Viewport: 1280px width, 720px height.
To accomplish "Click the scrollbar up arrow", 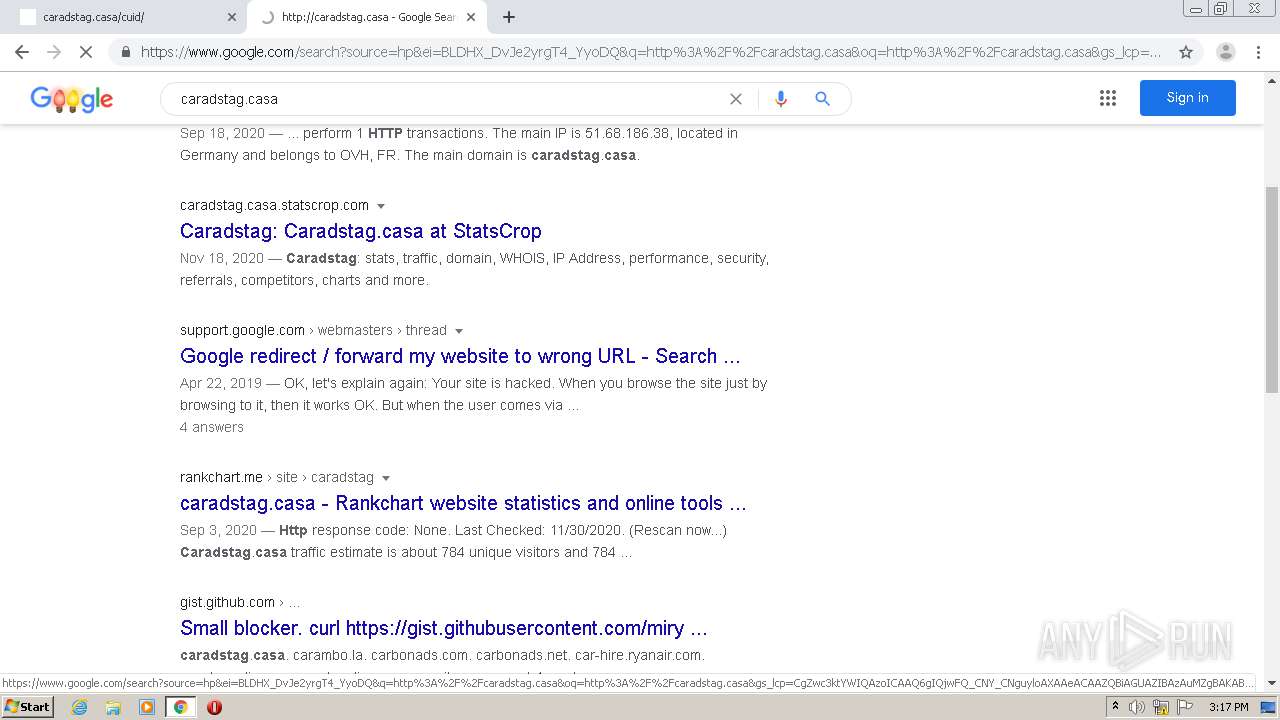I will 1271,80.
